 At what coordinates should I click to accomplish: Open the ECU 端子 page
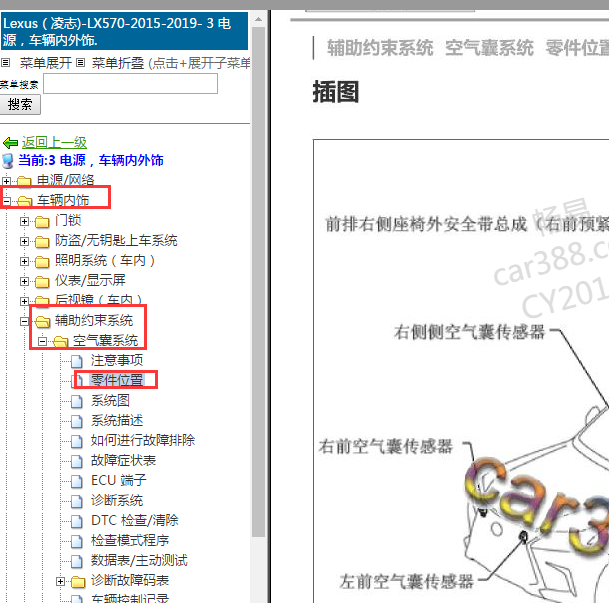pos(119,481)
